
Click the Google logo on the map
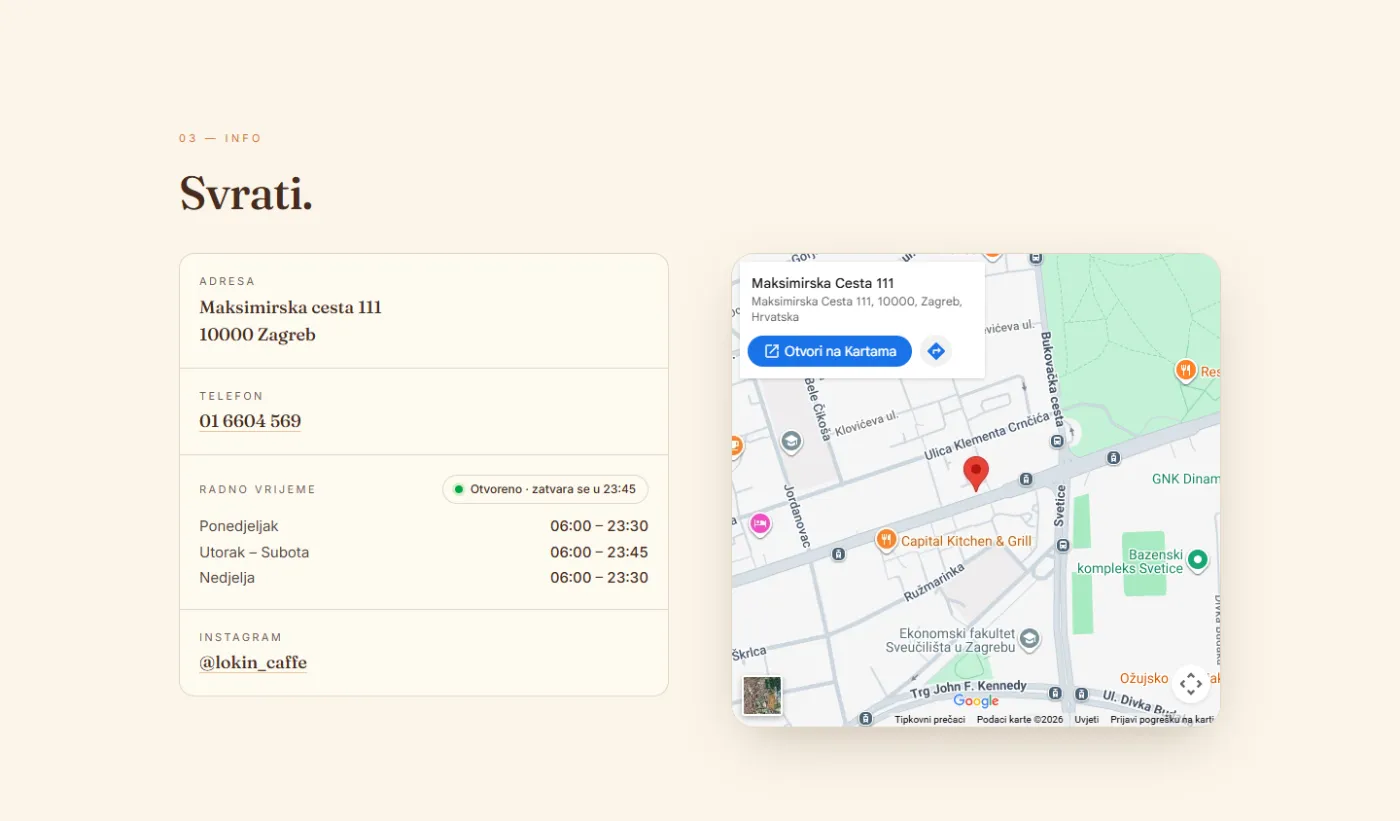coord(976,701)
